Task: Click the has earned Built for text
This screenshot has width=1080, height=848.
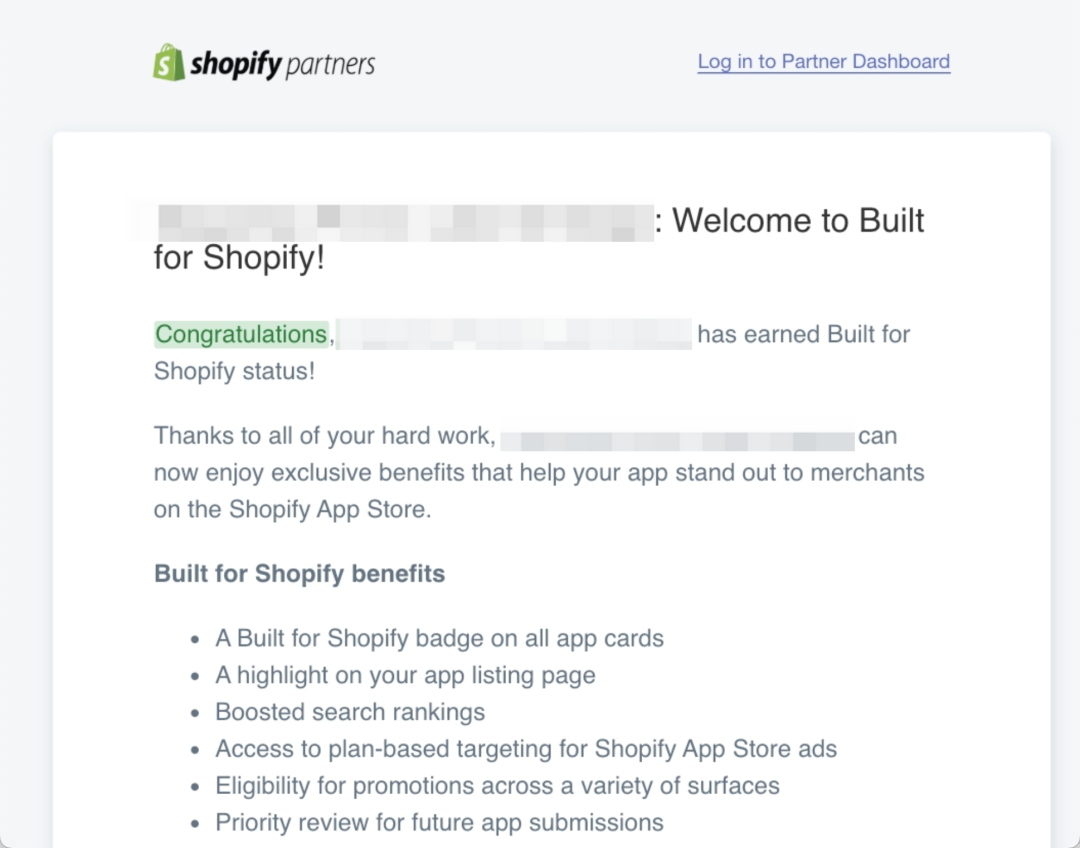Action: [804, 334]
